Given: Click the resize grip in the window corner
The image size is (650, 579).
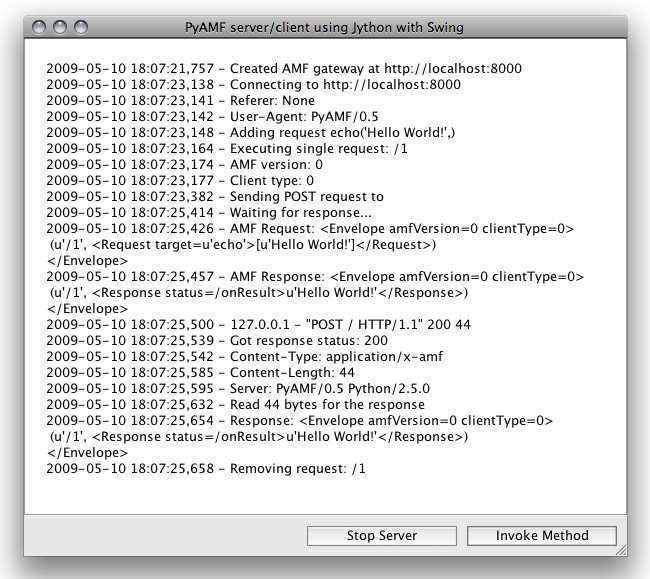Looking at the screenshot, I should [x=620, y=550].
